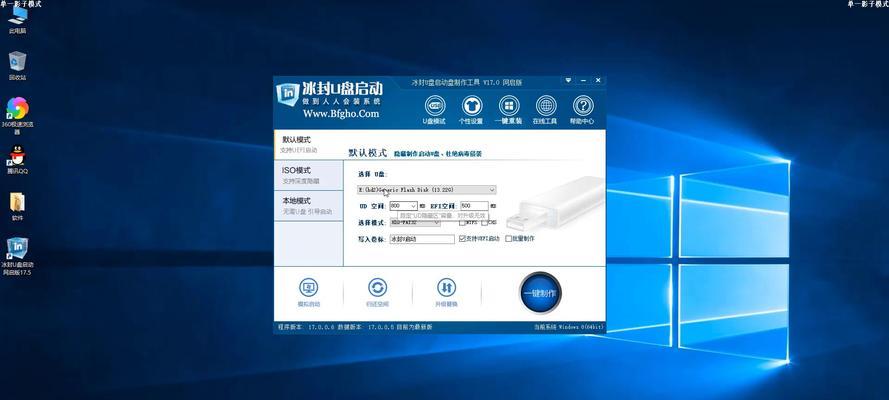
Task: Open the 软件 folder on desktop
Action: pyautogui.click(x=18, y=206)
